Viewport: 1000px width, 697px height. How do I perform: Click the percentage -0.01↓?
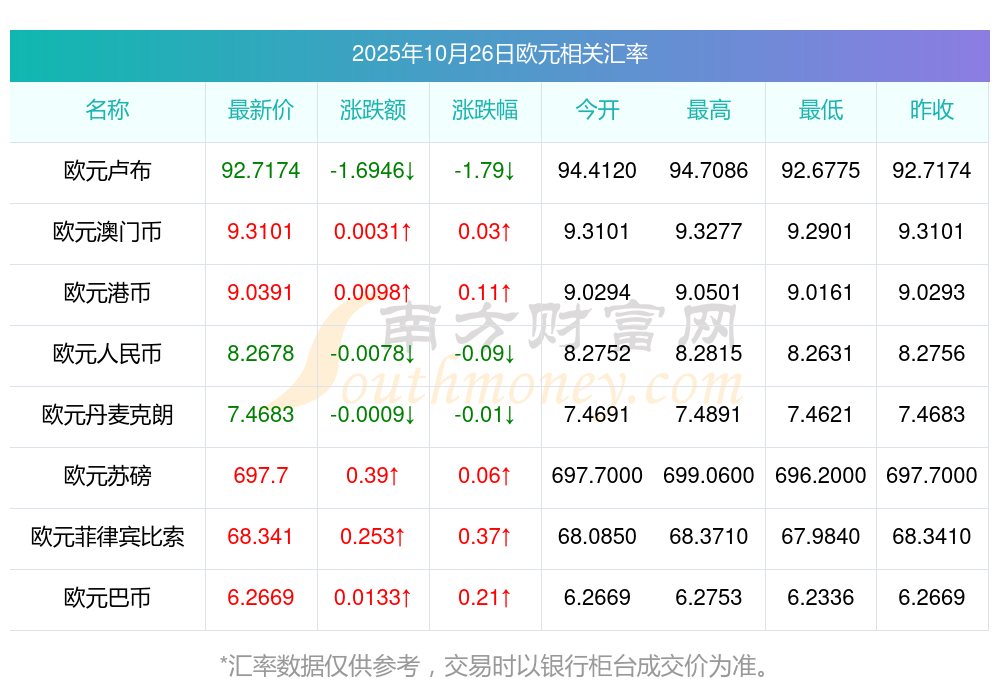pyautogui.click(x=485, y=415)
